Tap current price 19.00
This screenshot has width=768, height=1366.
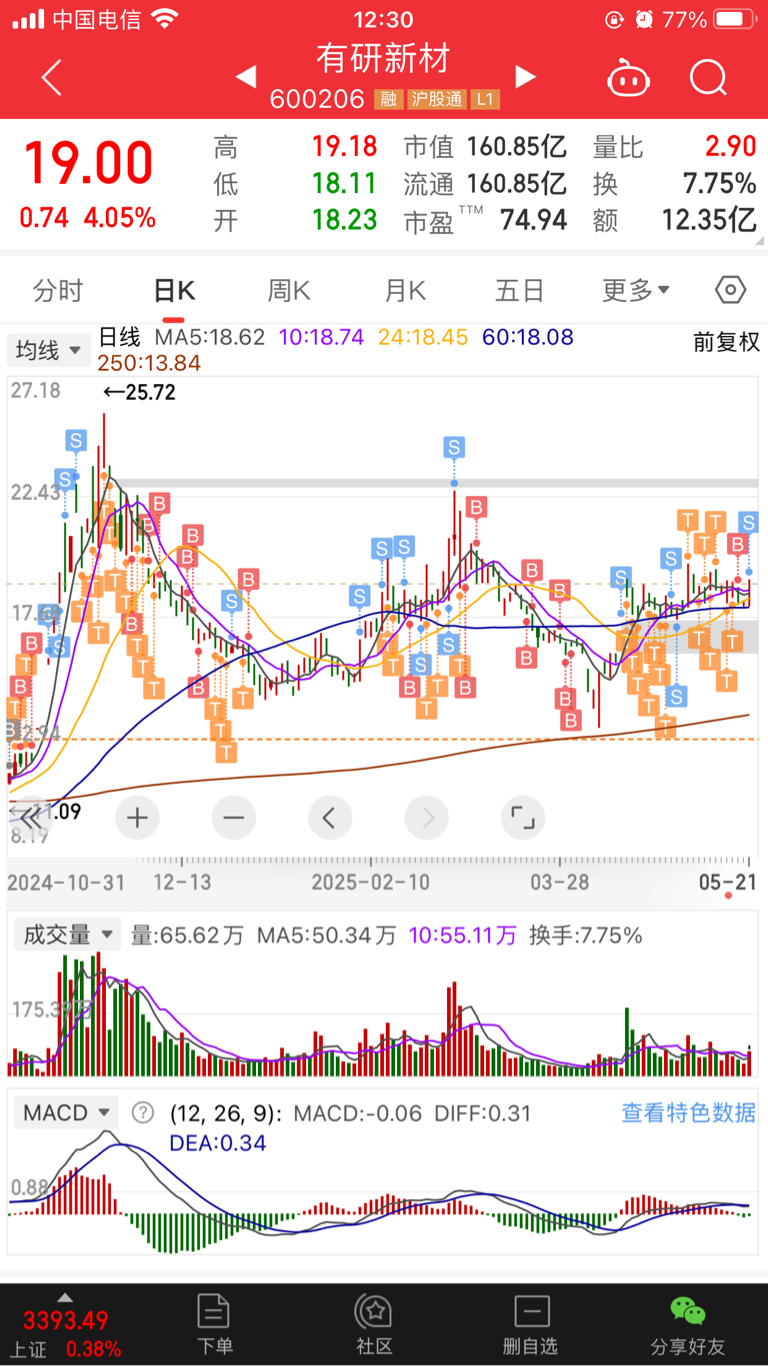coord(88,164)
